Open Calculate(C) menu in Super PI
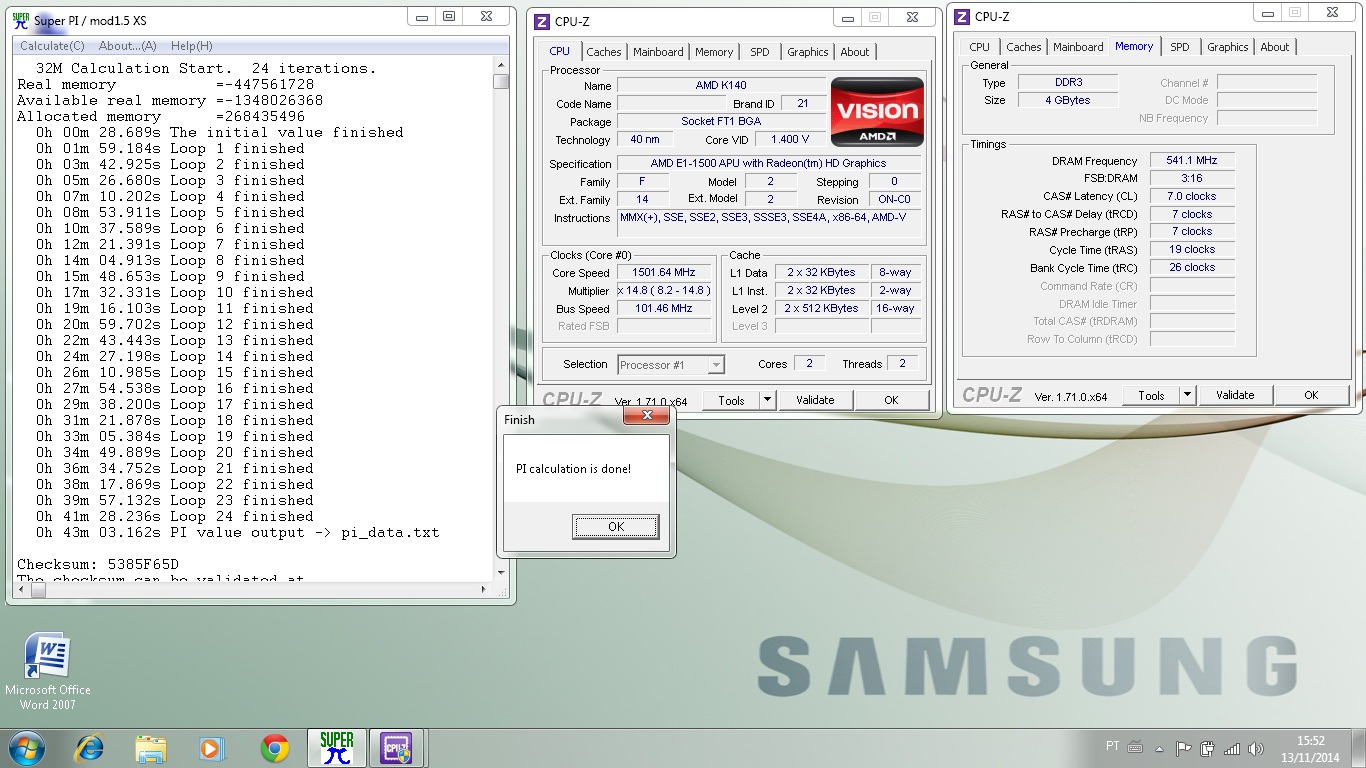 click(53, 46)
